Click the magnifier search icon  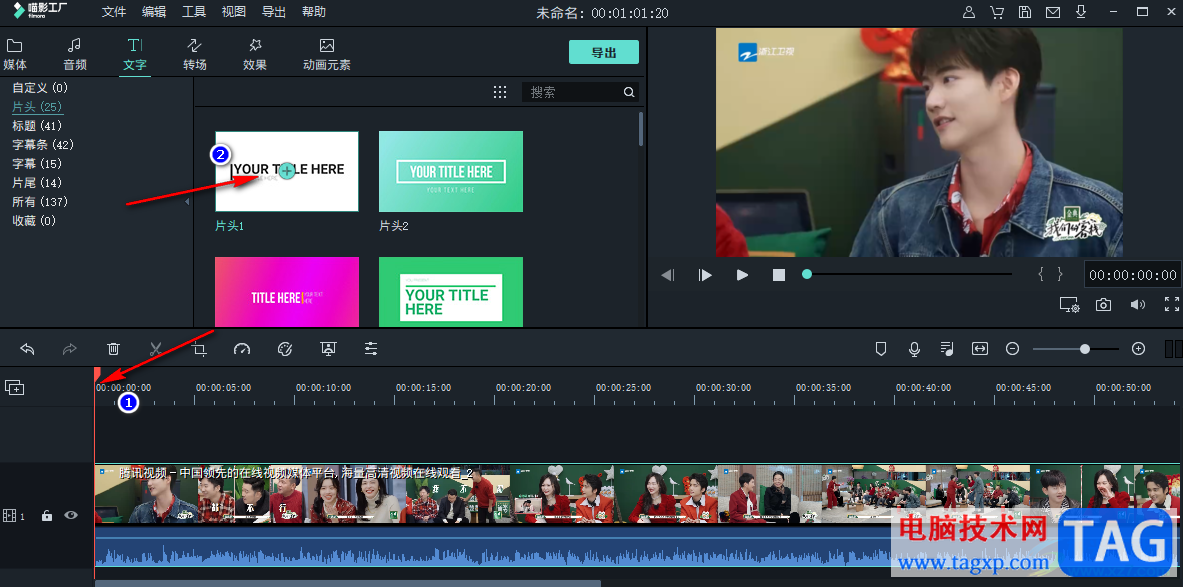tap(629, 92)
